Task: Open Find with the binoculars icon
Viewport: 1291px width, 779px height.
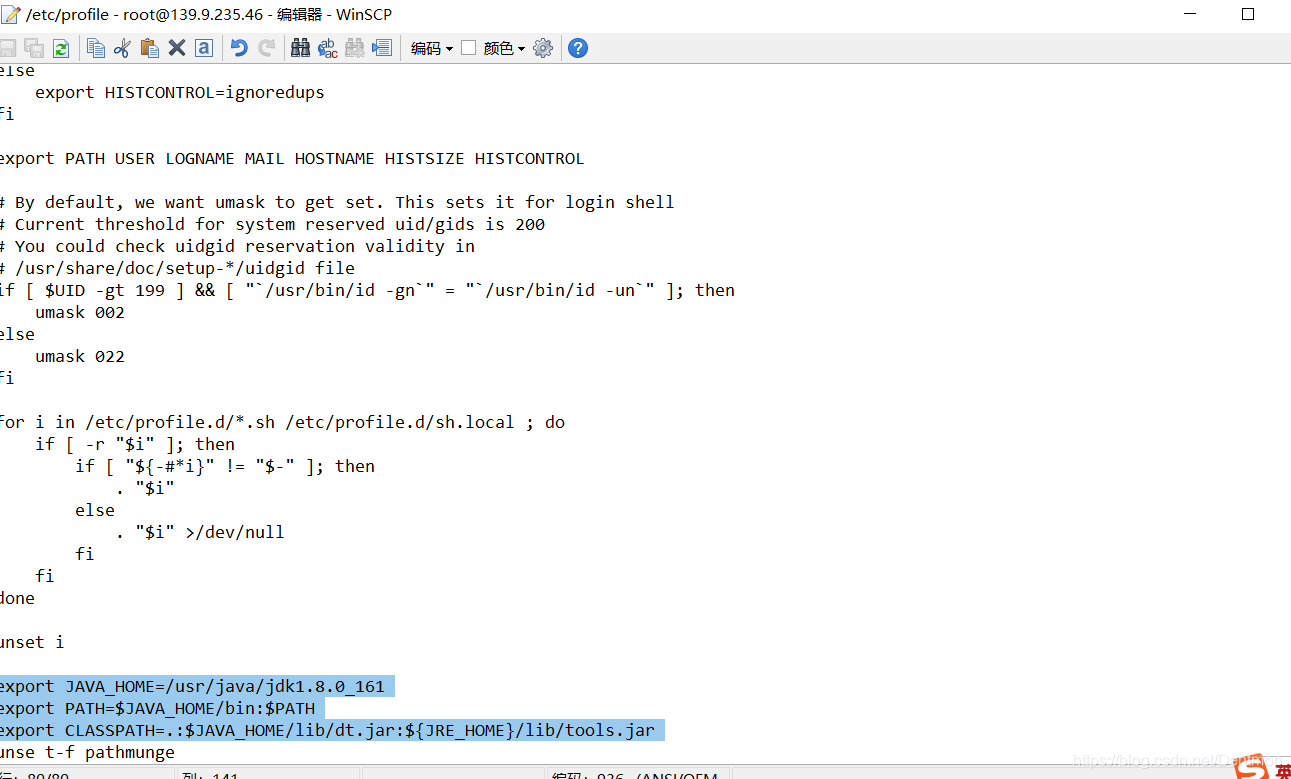Action: [300, 48]
